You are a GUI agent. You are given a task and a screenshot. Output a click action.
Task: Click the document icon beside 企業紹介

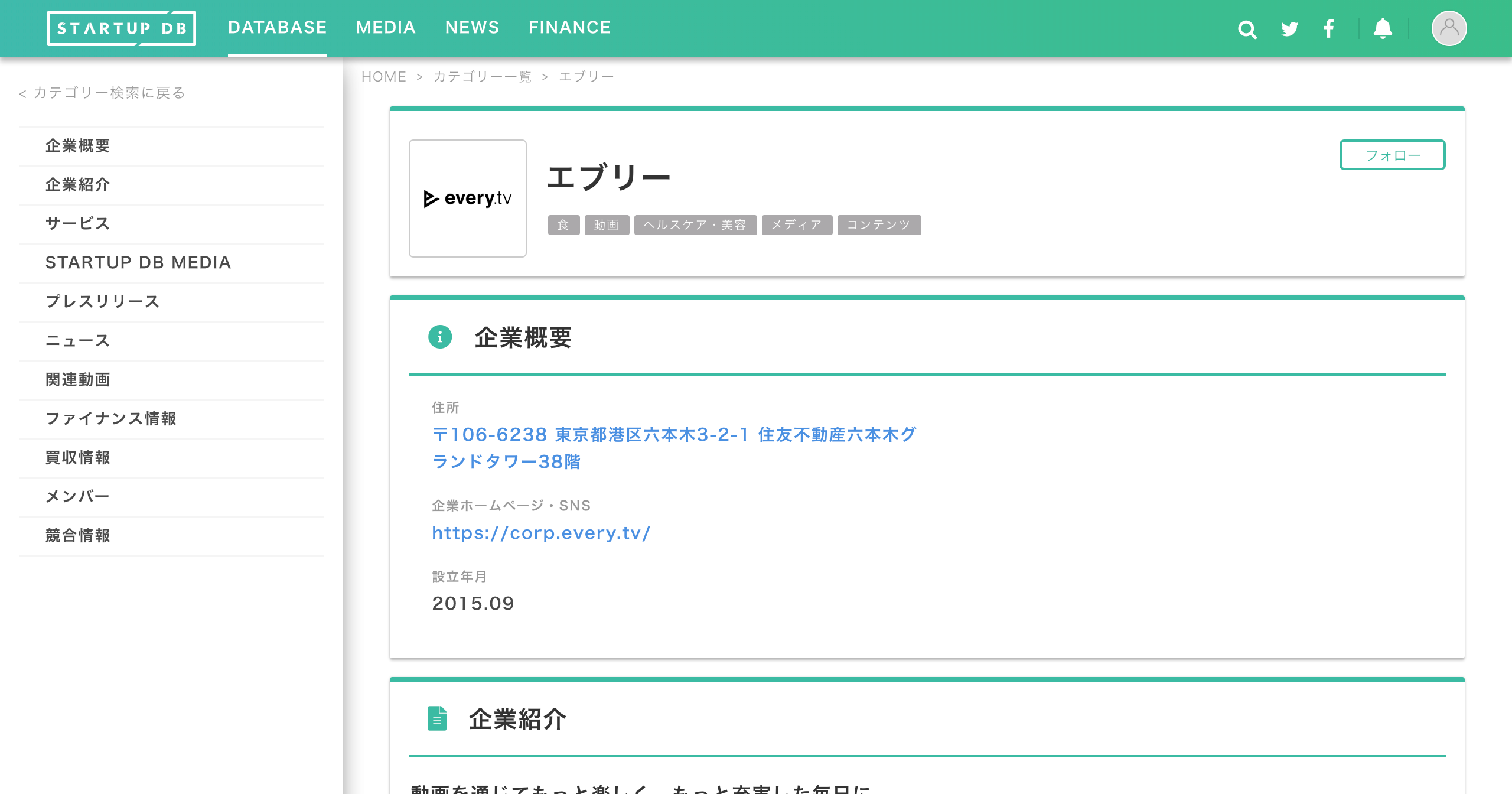click(x=437, y=718)
